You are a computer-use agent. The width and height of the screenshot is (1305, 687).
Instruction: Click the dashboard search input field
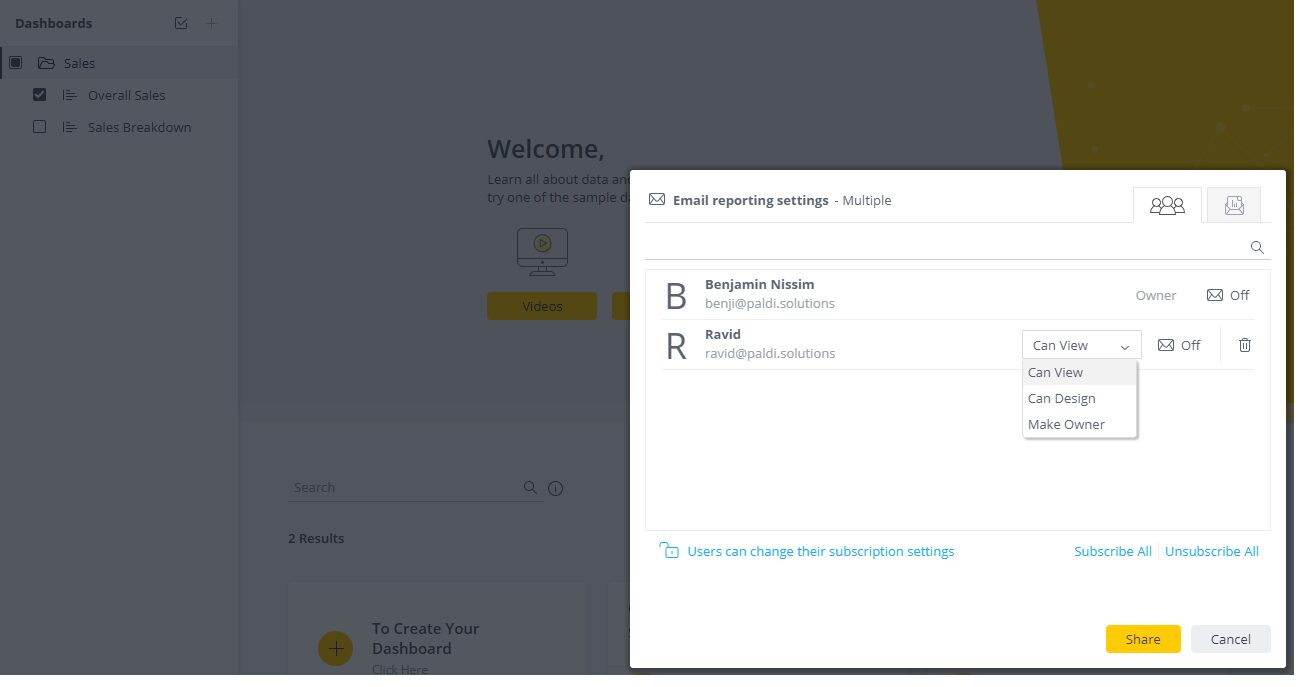(400, 487)
